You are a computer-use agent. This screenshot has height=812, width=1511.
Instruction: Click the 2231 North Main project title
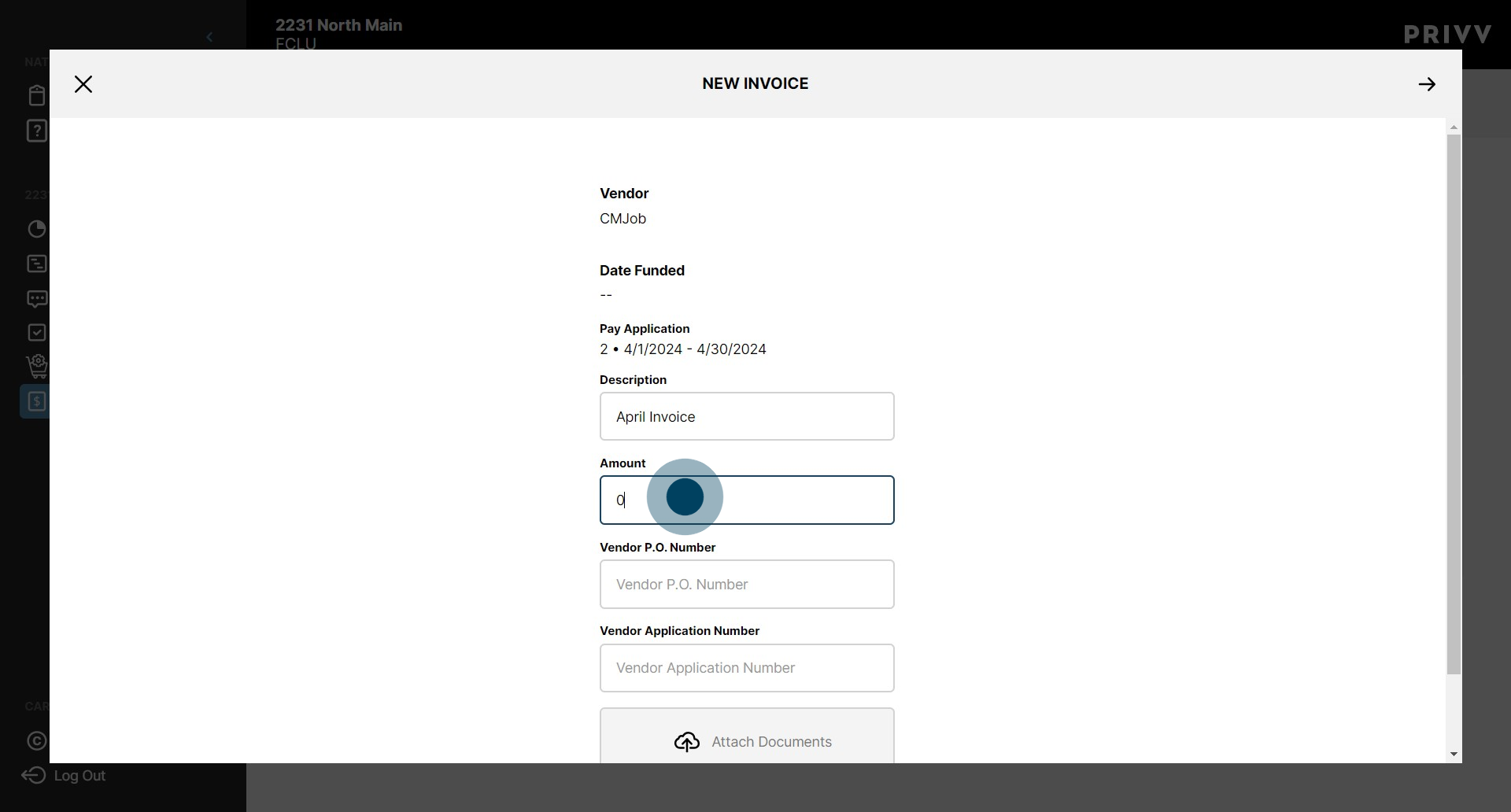click(x=338, y=25)
